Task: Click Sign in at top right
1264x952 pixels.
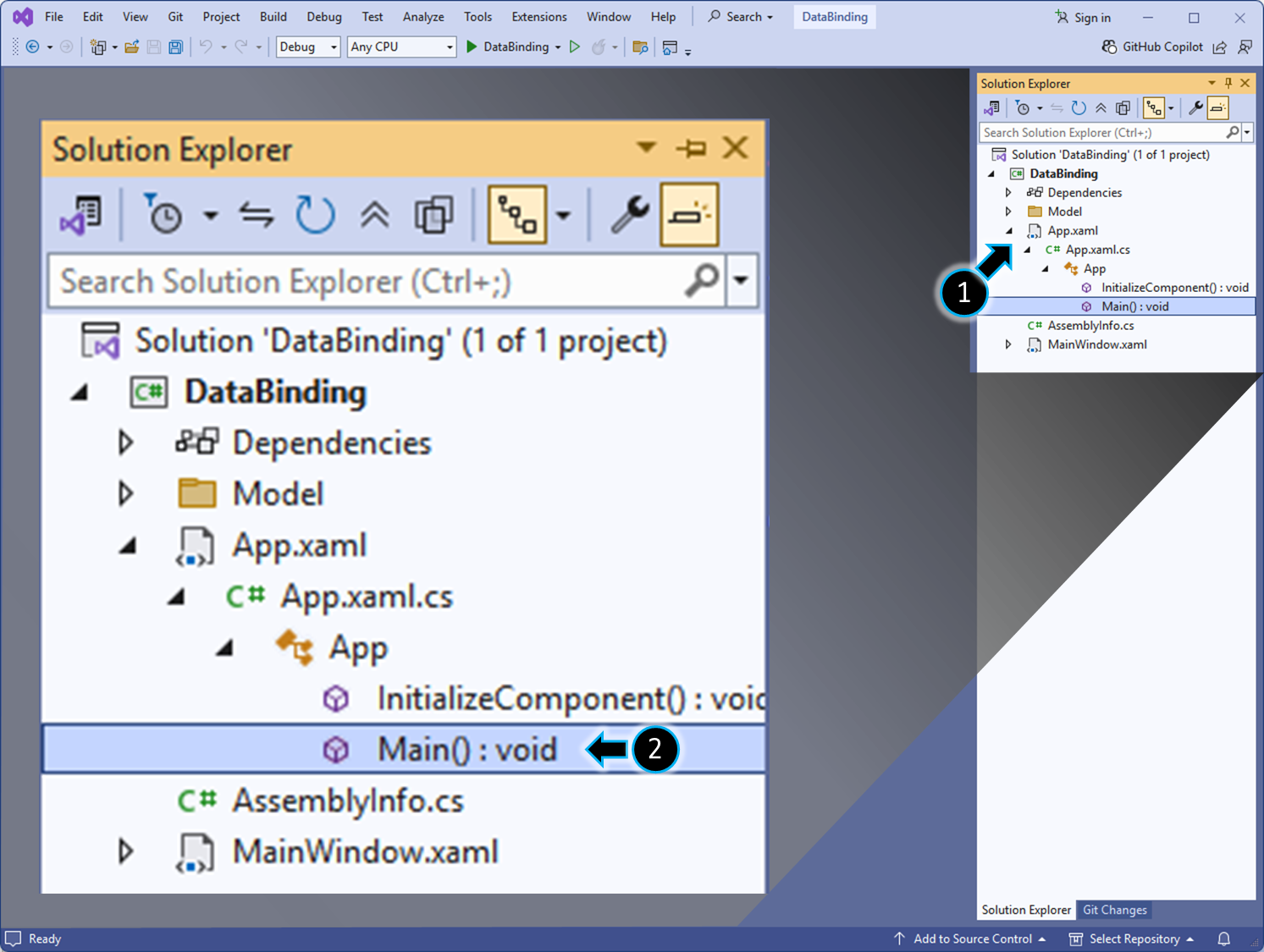Action: coord(1083,17)
